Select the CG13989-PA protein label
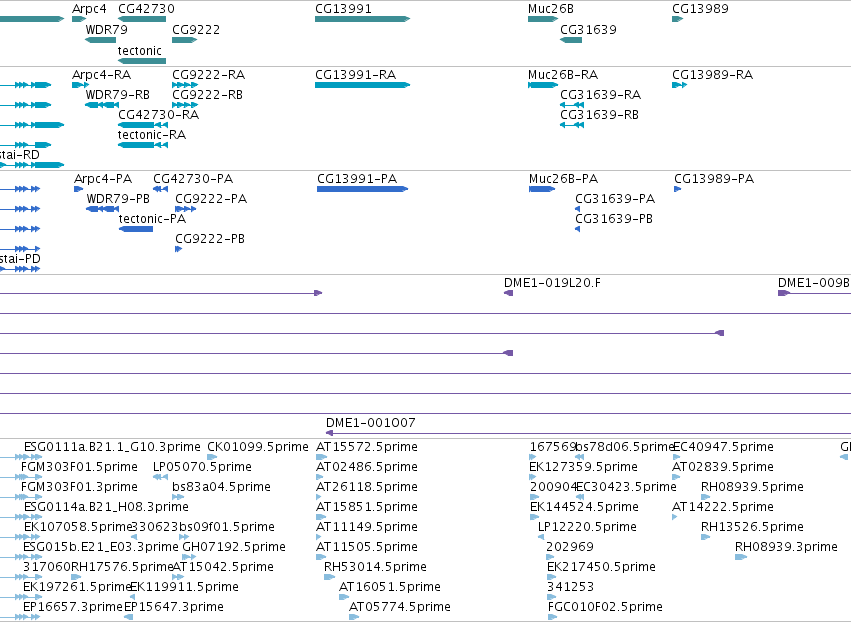This screenshot has width=851, height=622. (x=714, y=179)
